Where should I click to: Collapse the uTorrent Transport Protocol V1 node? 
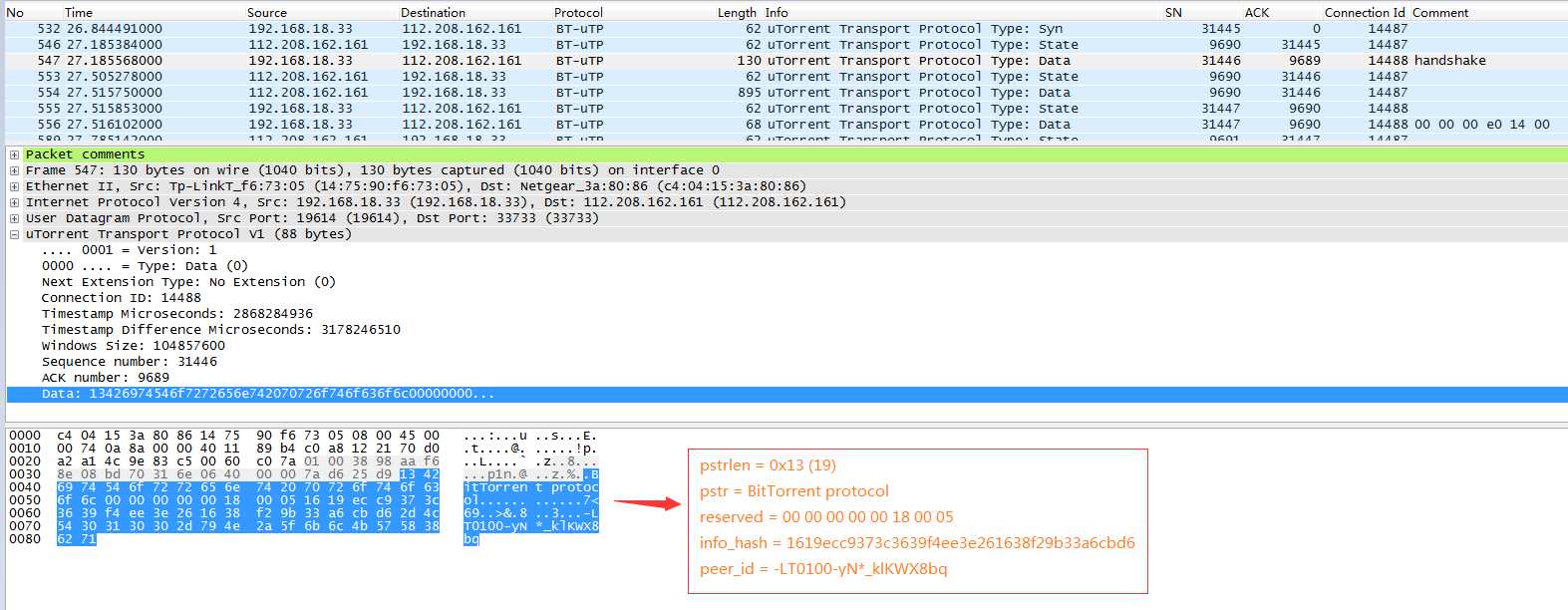(14, 234)
